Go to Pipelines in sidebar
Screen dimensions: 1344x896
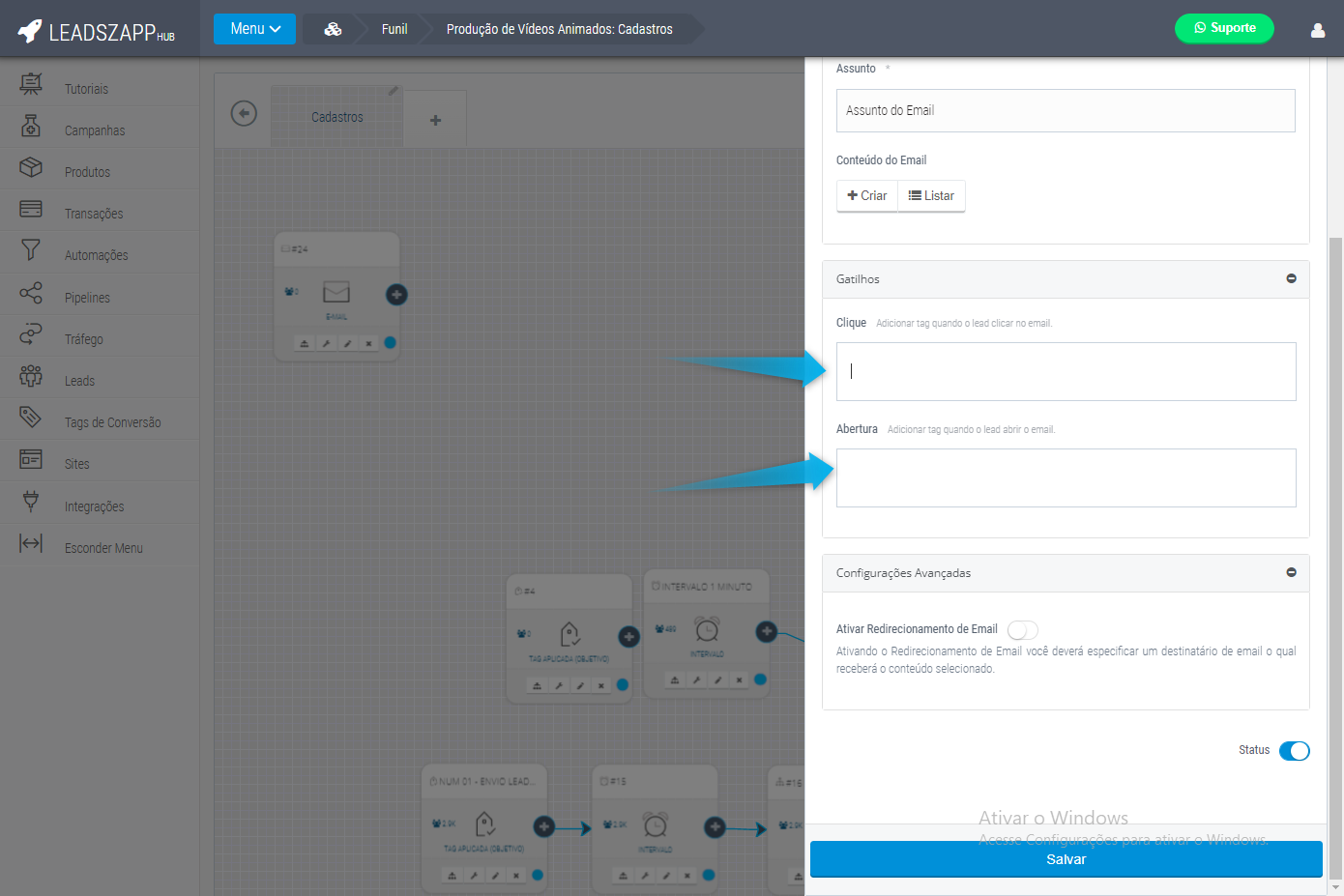[87, 298]
